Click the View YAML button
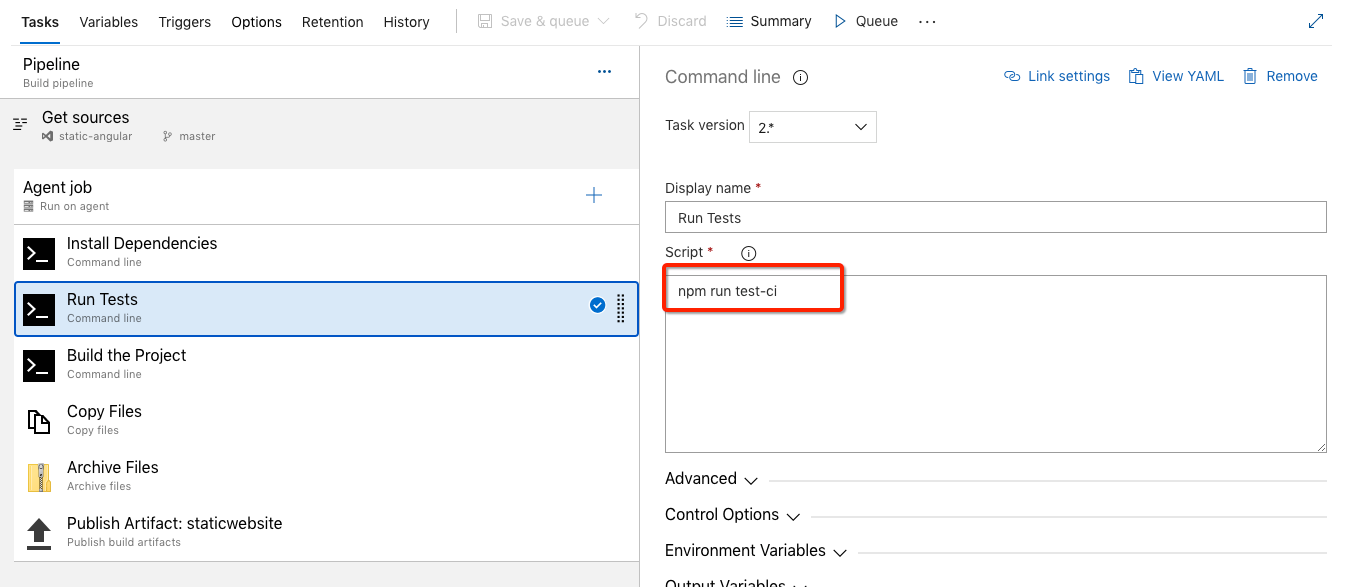This screenshot has height=587, width=1346. pyautogui.click(x=1176, y=76)
